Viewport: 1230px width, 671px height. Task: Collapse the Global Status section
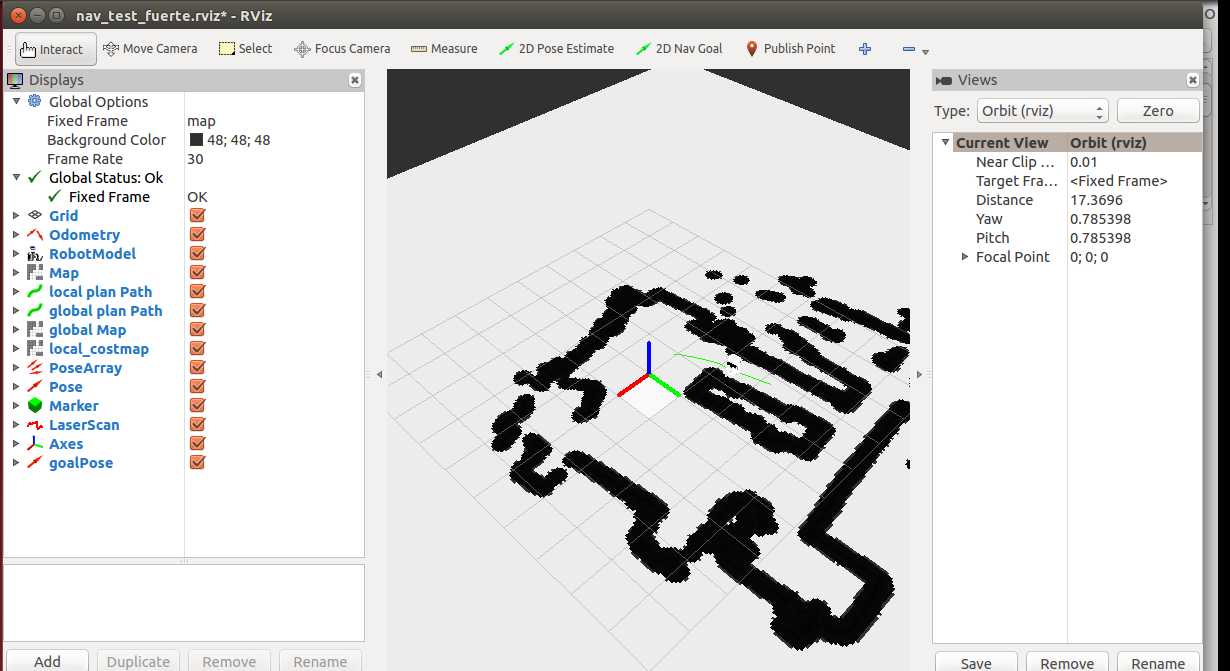[x=15, y=178]
